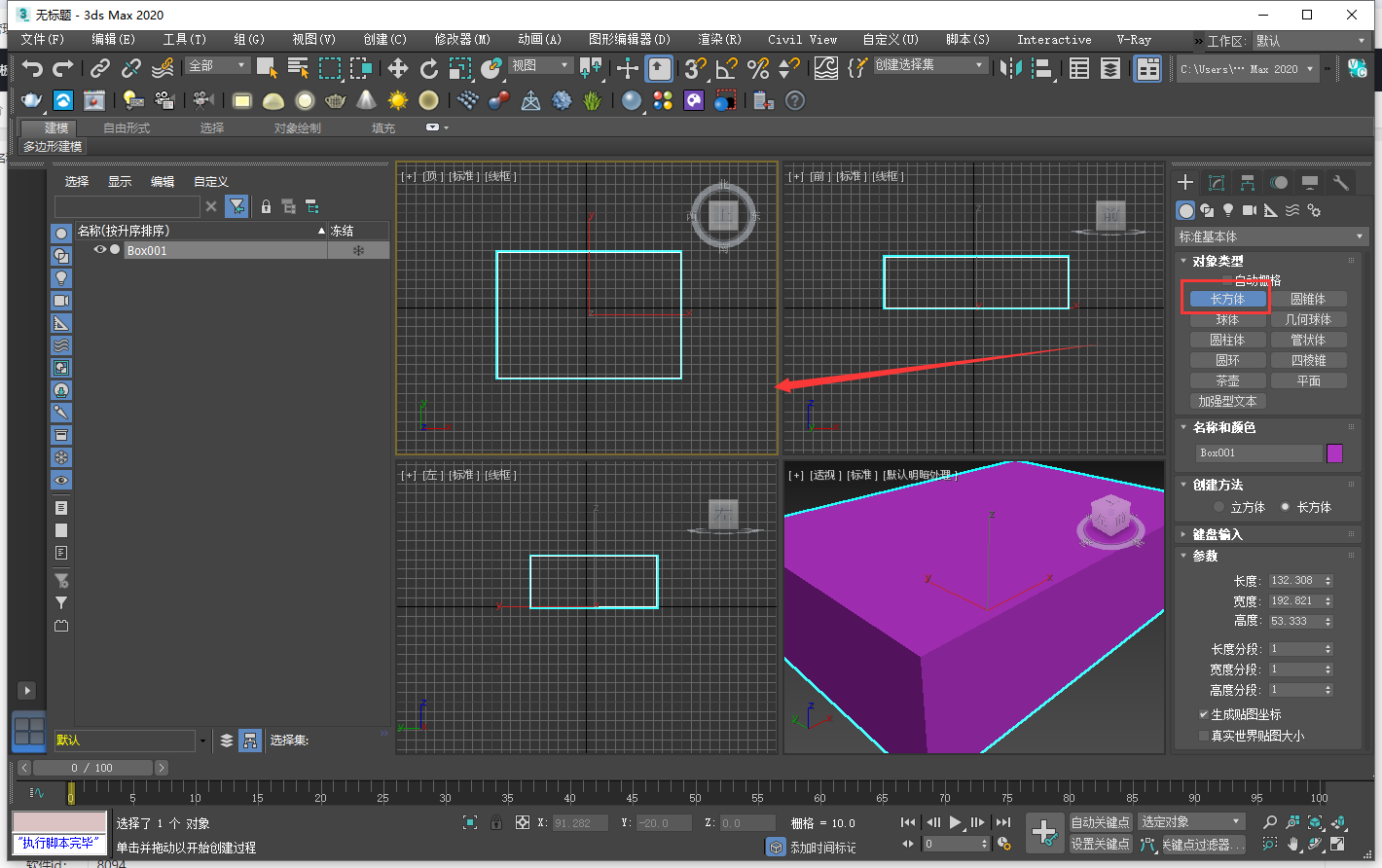Enable the 真实世界贴图大小 checkbox
The width and height of the screenshot is (1382, 868).
click(x=1204, y=736)
